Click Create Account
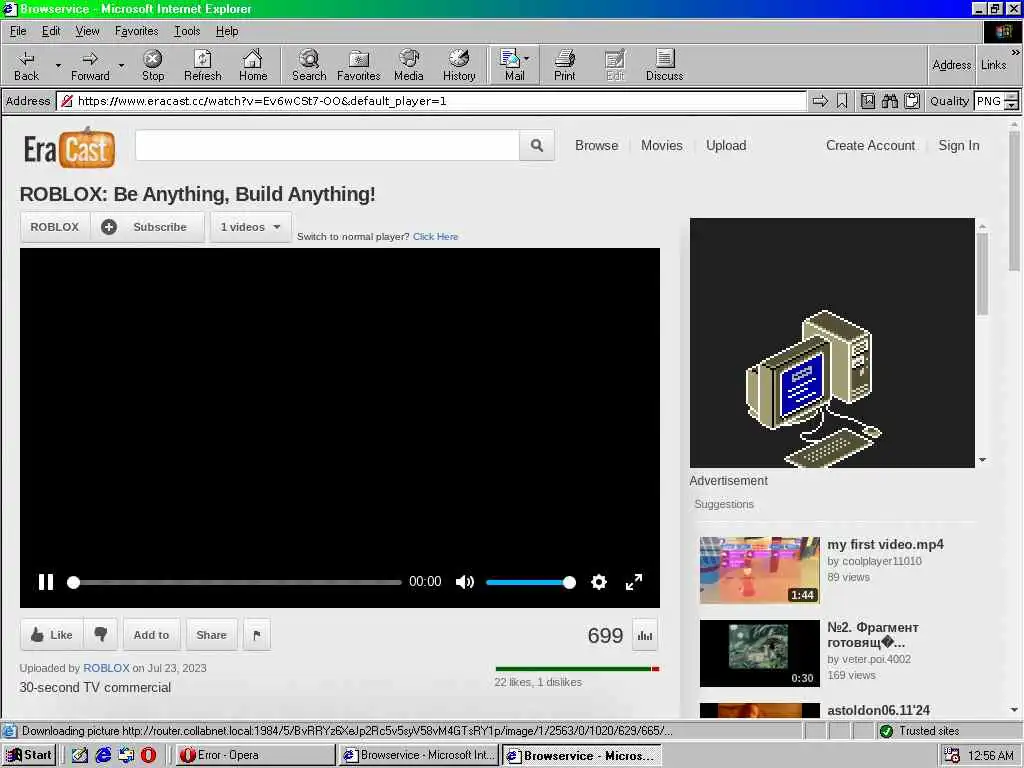 871,146
